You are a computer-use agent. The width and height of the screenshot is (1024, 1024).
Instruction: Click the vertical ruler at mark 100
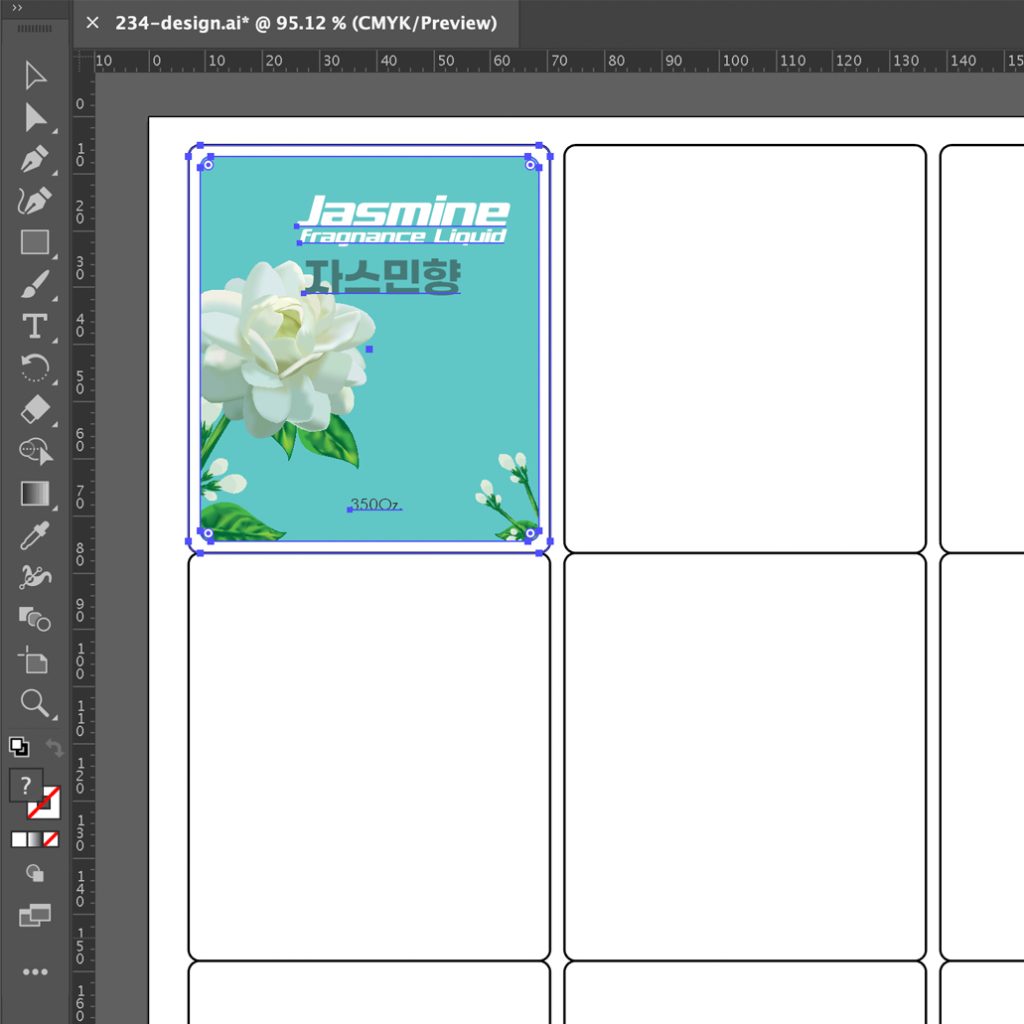[82, 660]
